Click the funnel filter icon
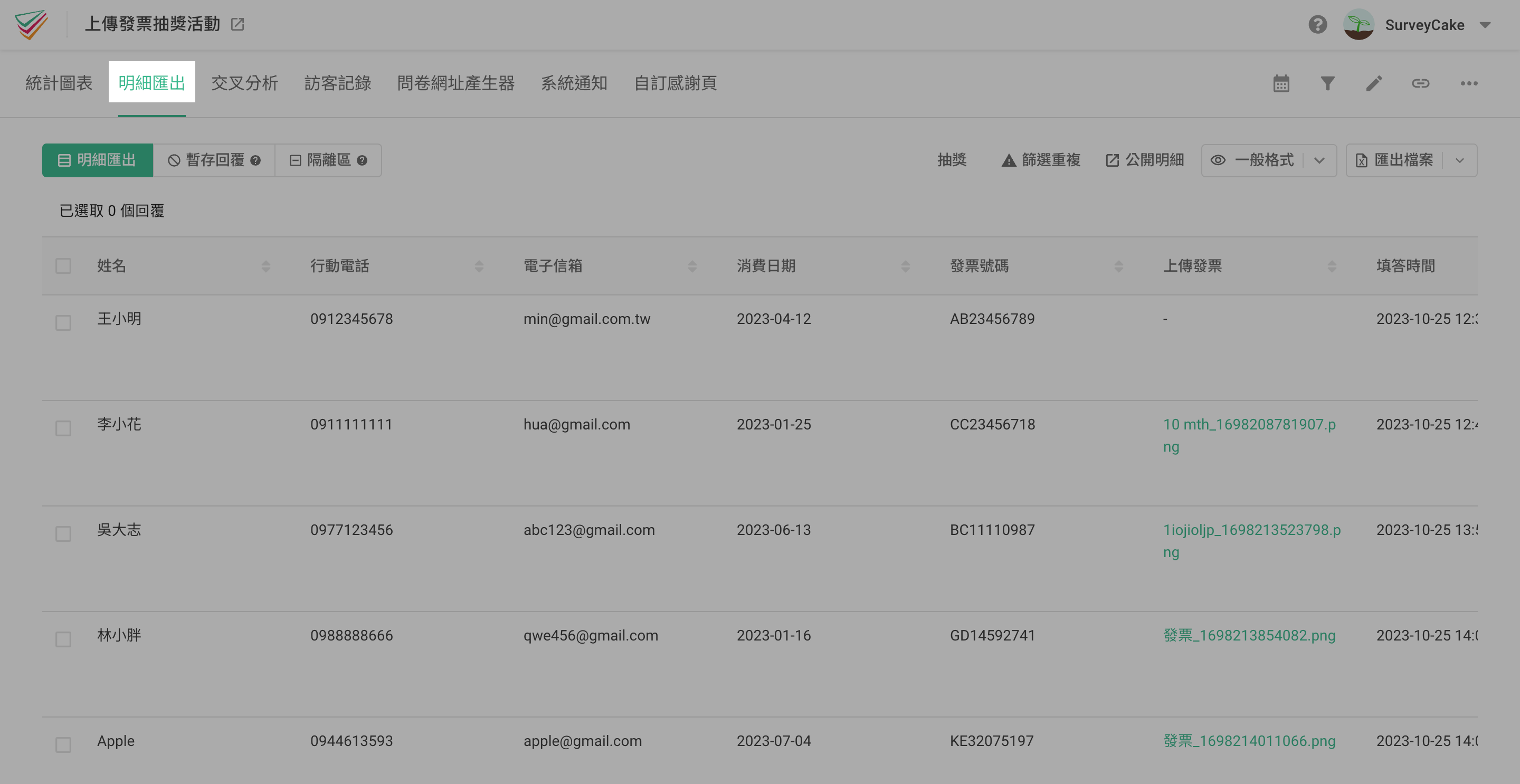Screen dimensions: 1520x784 pos(1327,83)
